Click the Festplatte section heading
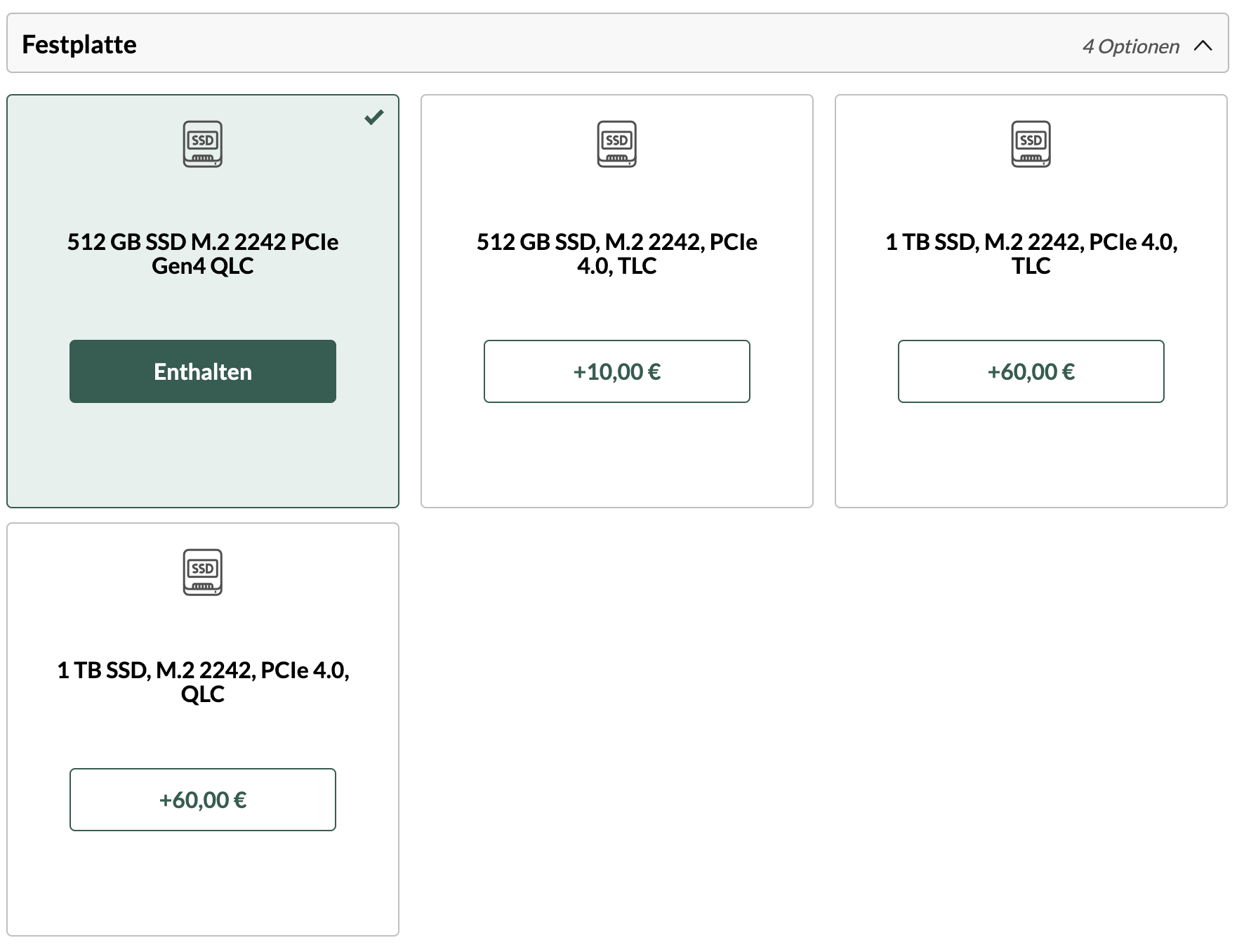This screenshot has height=952, width=1251. (x=79, y=44)
